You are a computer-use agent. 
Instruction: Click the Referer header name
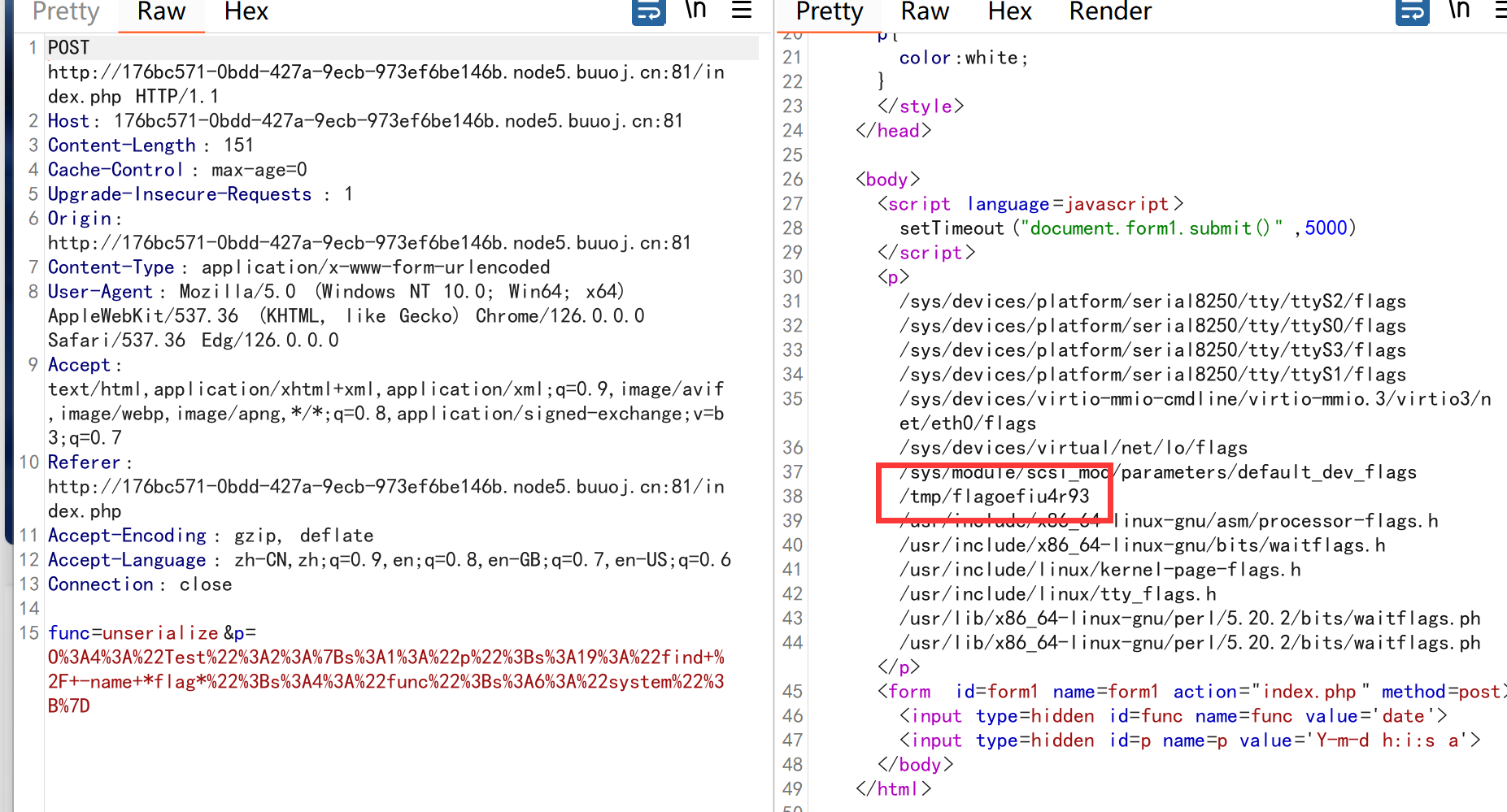[84, 462]
